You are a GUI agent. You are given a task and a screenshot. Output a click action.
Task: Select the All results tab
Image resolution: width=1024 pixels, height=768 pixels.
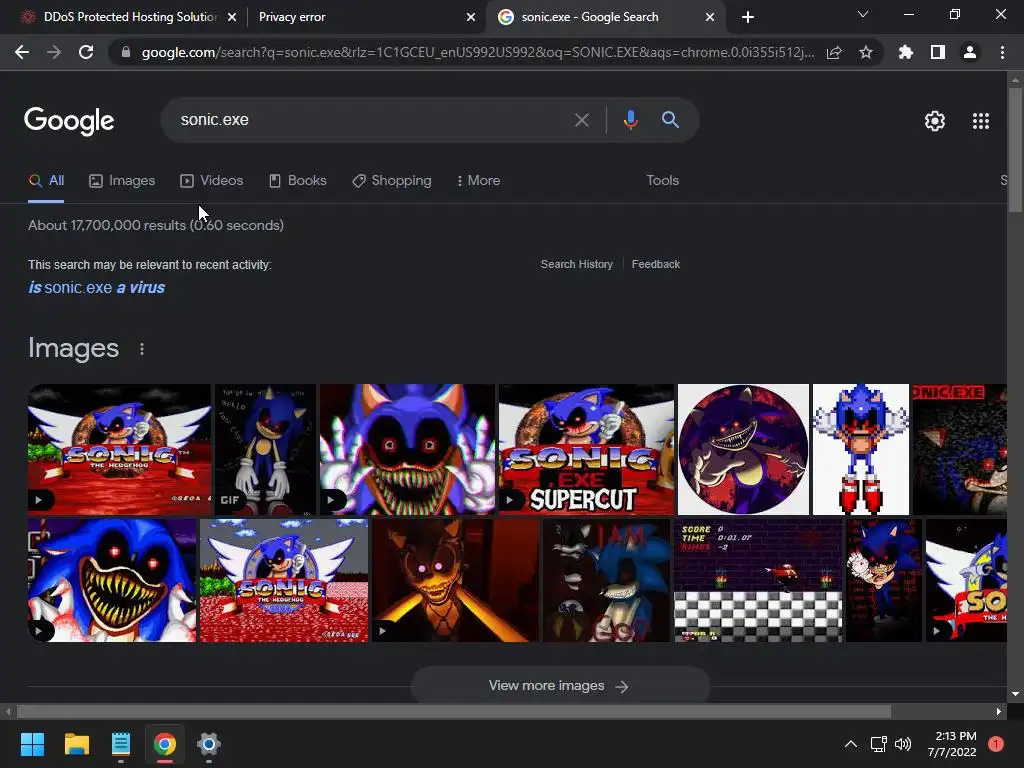46,181
